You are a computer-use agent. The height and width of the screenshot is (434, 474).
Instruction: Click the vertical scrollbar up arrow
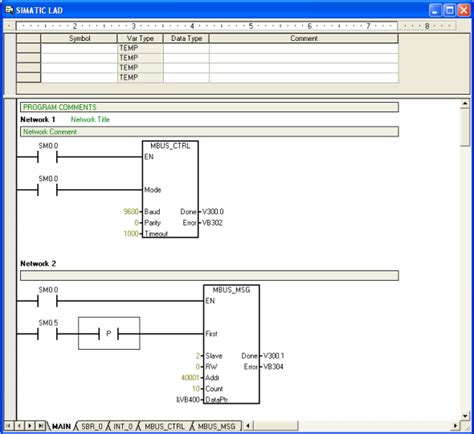coord(465,104)
